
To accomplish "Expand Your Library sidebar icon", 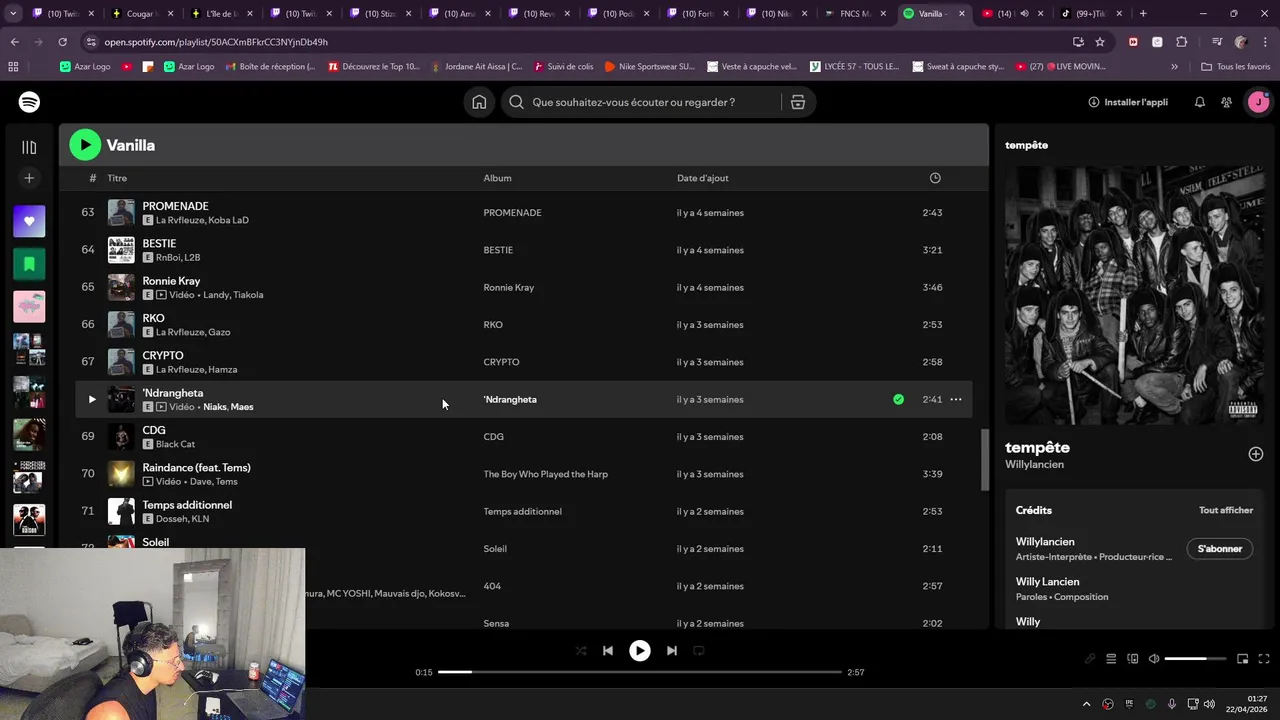I will (29, 147).
